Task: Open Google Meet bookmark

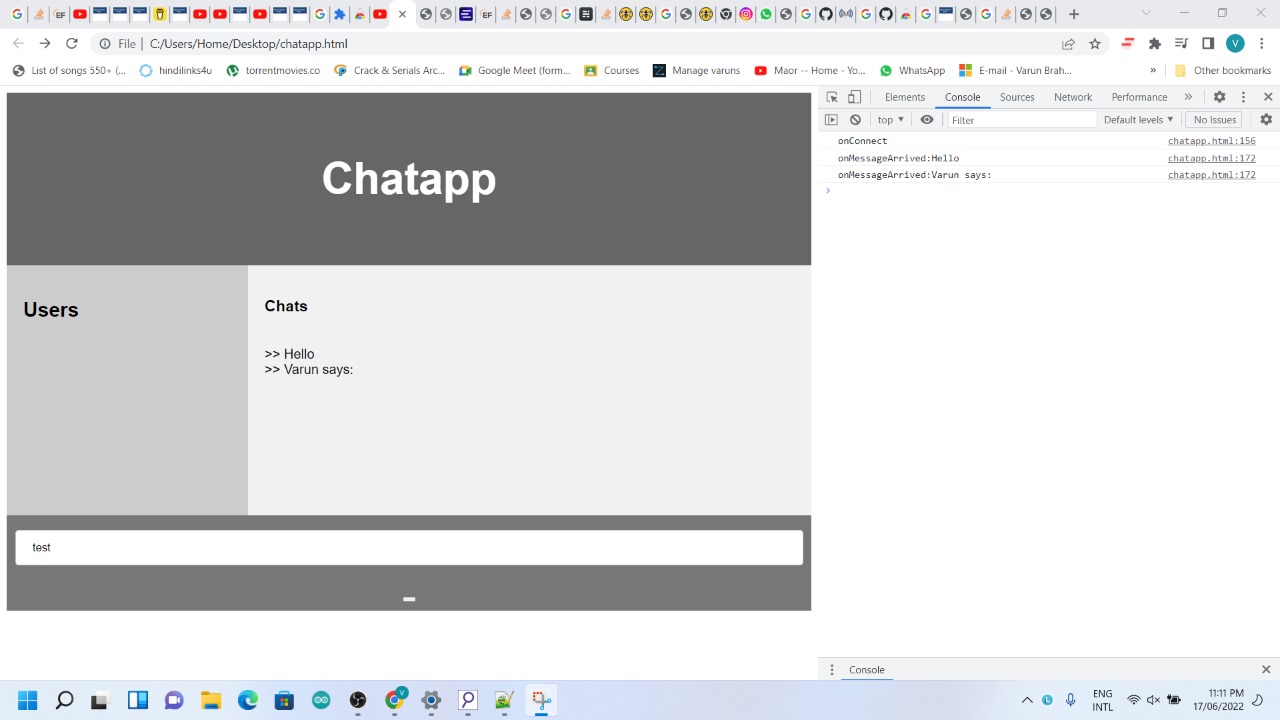Action: [514, 70]
